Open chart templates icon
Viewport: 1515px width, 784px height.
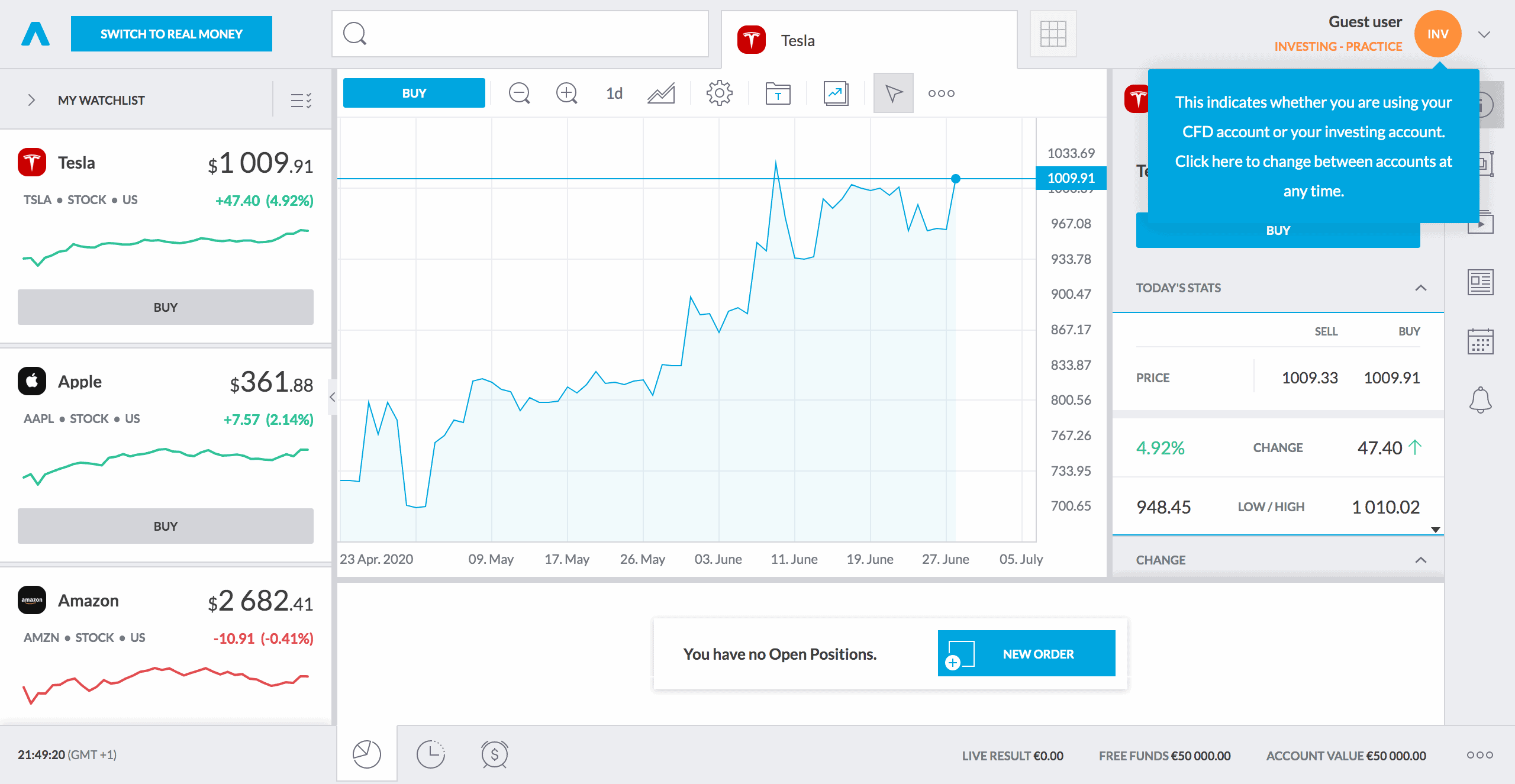click(x=778, y=93)
